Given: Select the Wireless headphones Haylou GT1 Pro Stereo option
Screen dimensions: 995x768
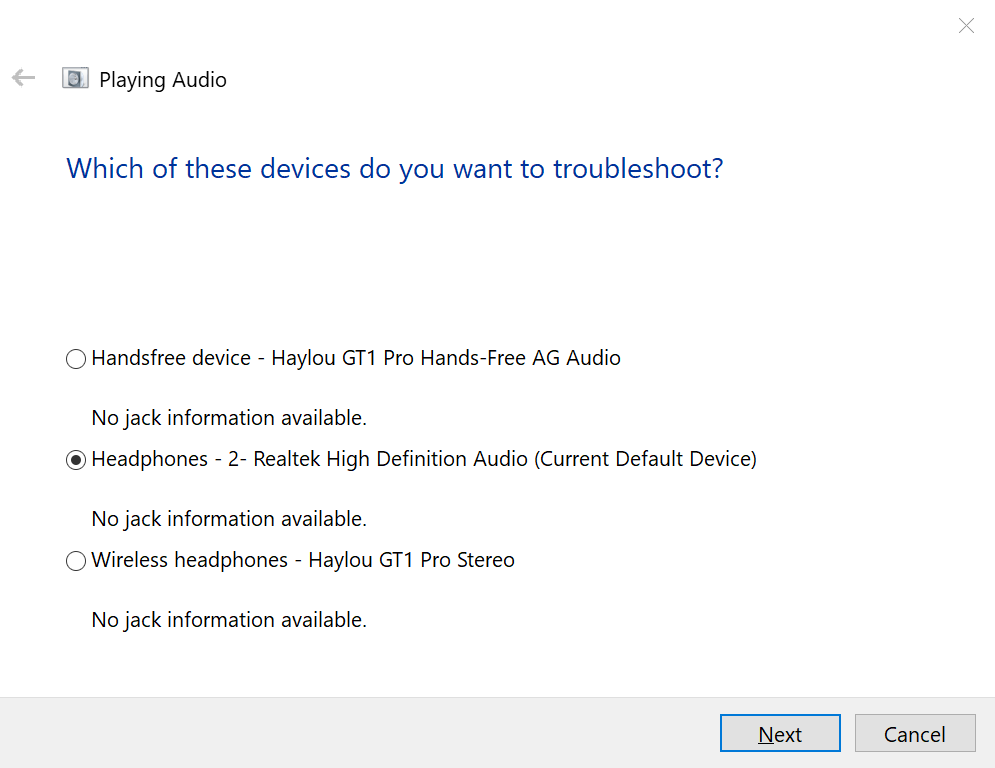Looking at the screenshot, I should click(x=75, y=560).
